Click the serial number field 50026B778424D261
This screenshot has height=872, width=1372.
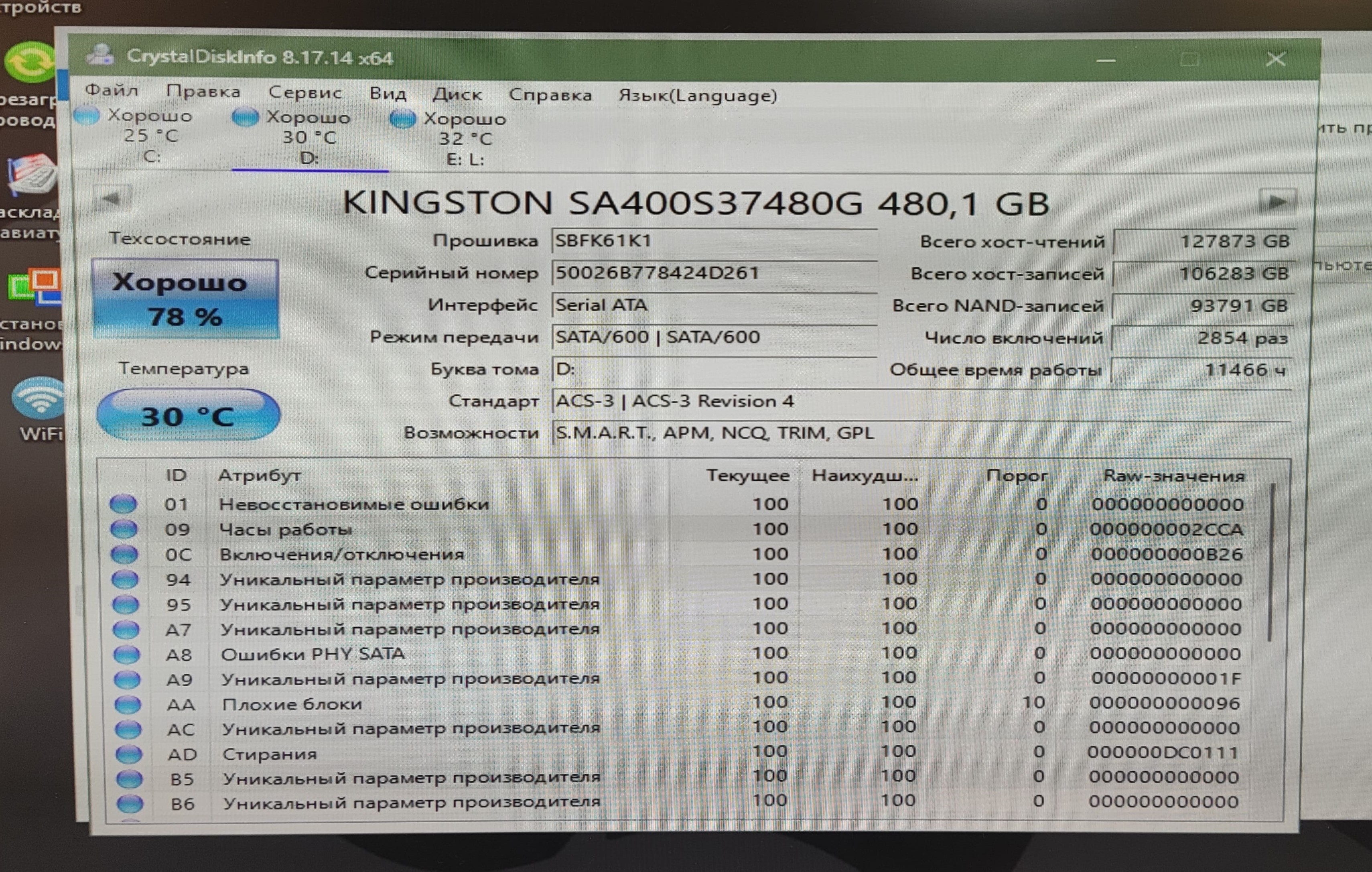tap(714, 273)
